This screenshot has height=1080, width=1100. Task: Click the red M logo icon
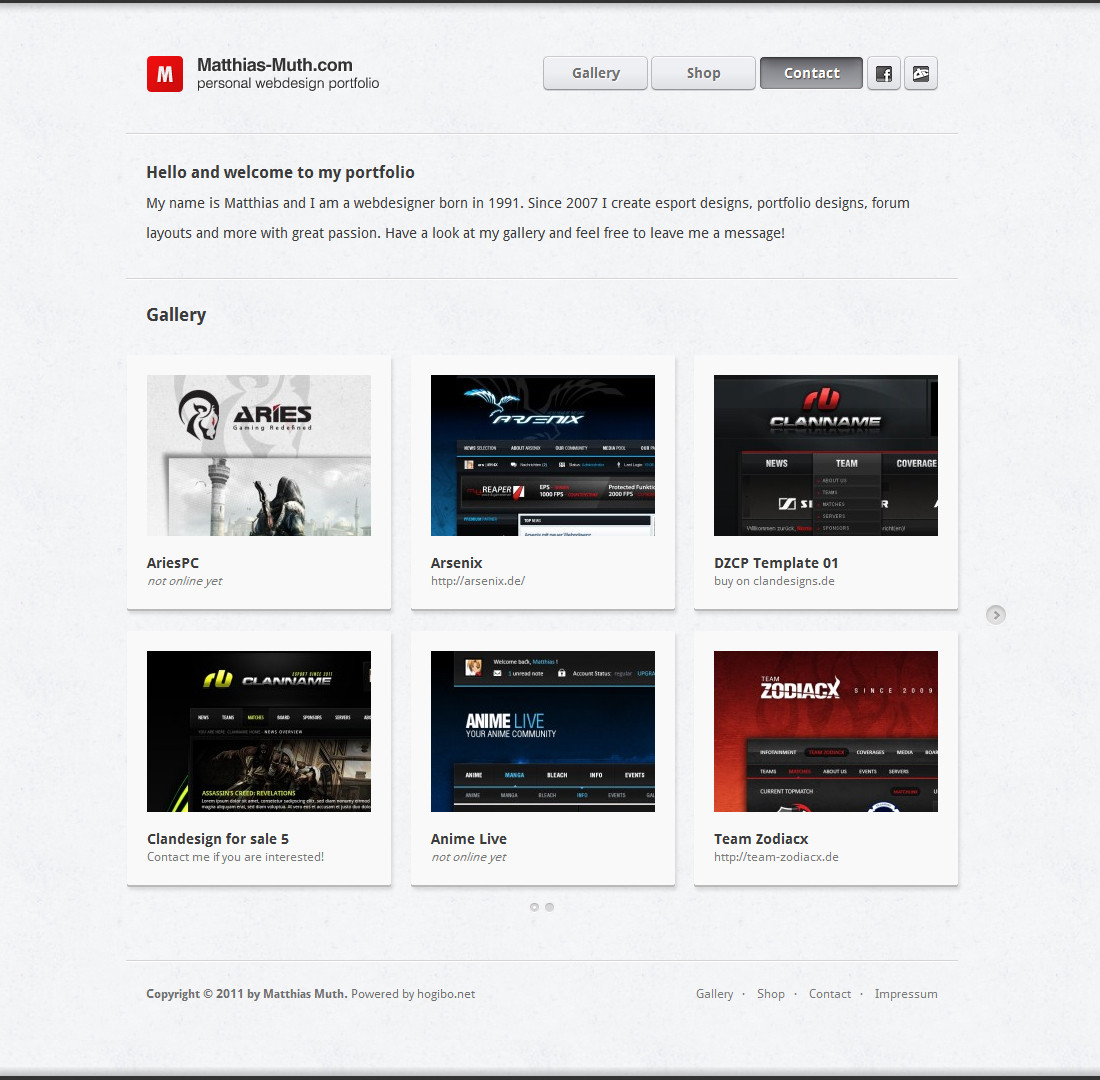[165, 74]
